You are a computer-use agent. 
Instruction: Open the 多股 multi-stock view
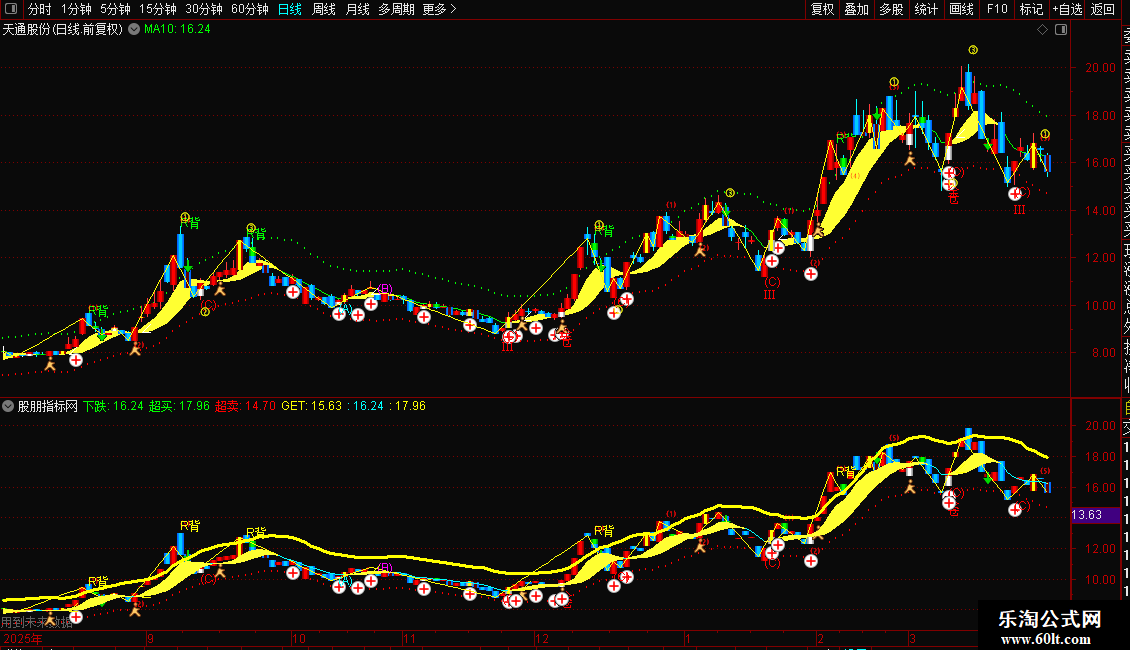(x=891, y=9)
